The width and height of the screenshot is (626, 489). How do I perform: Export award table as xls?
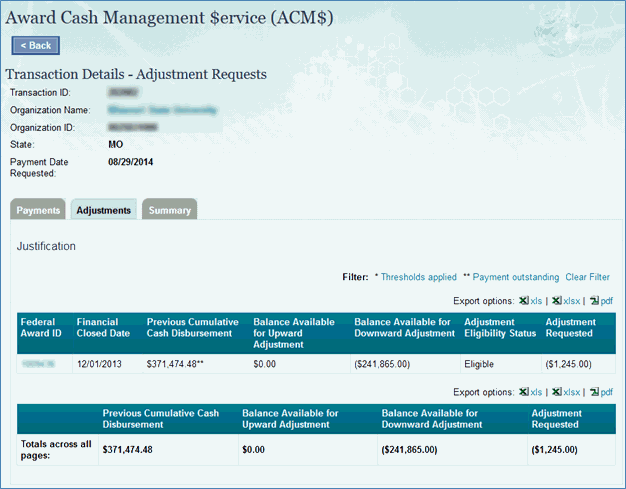click(530, 299)
